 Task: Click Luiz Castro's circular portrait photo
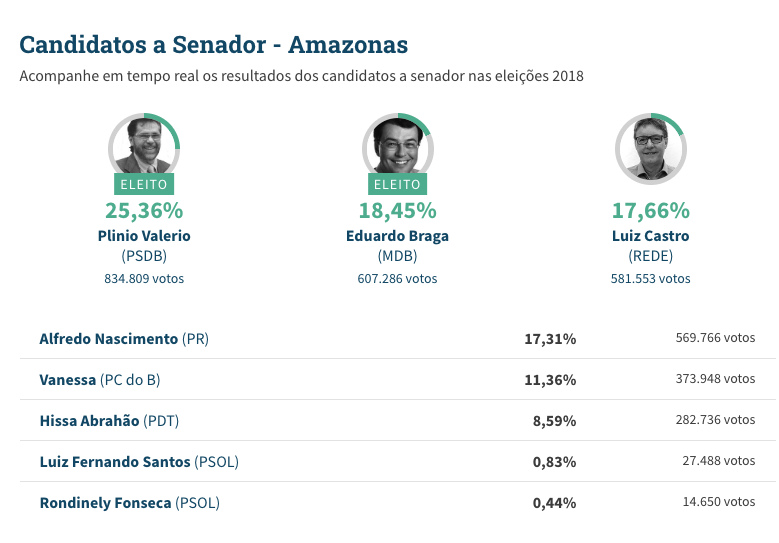tap(650, 147)
